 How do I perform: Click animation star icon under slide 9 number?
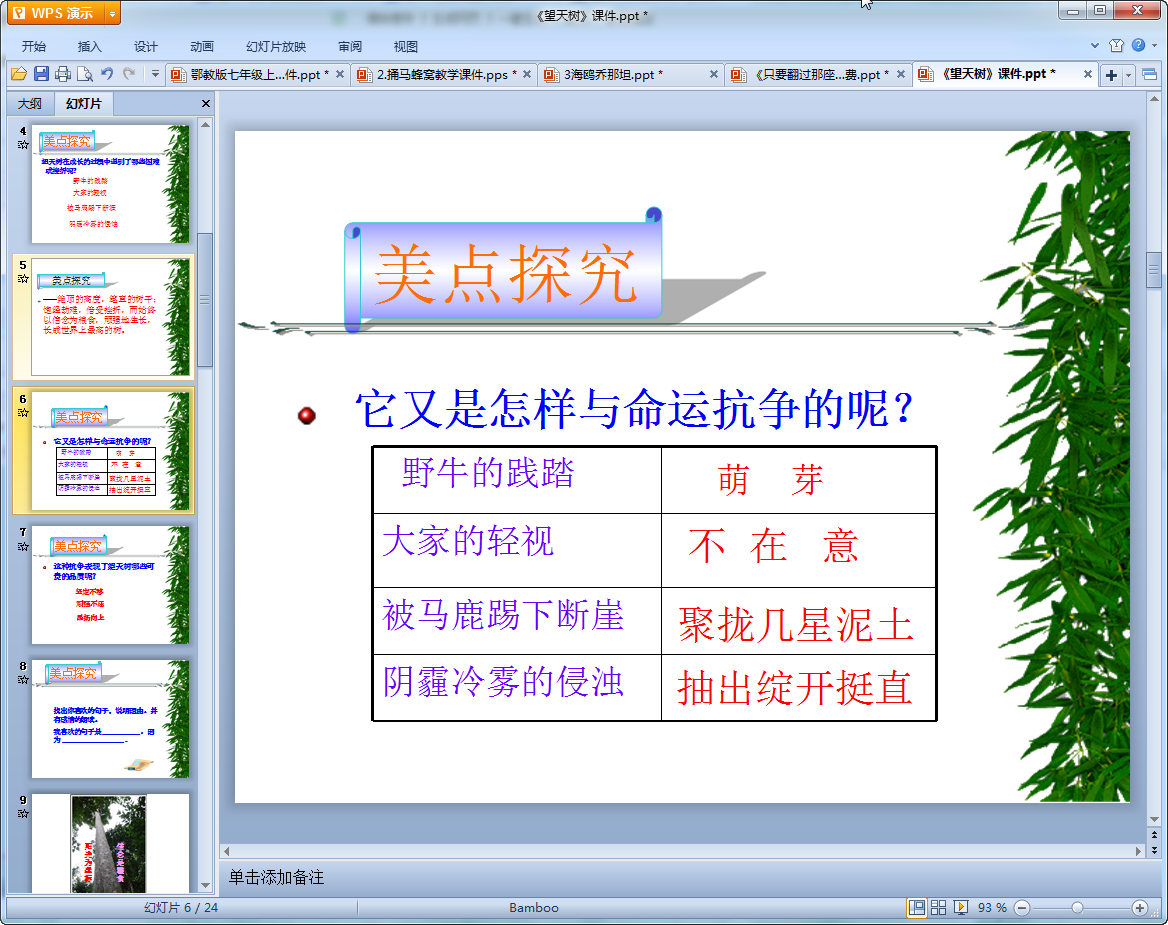[x=23, y=813]
